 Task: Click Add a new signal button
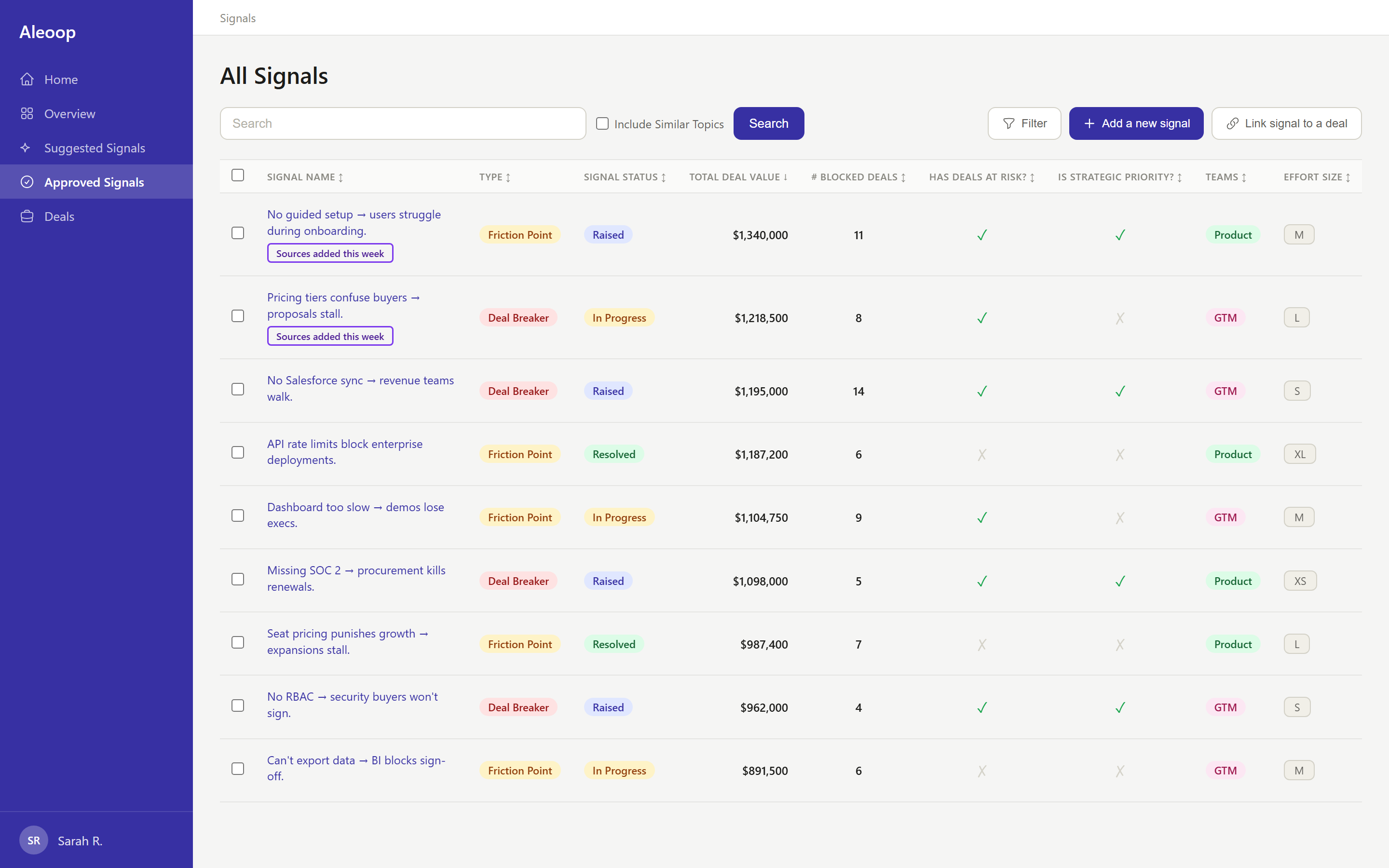(1136, 123)
